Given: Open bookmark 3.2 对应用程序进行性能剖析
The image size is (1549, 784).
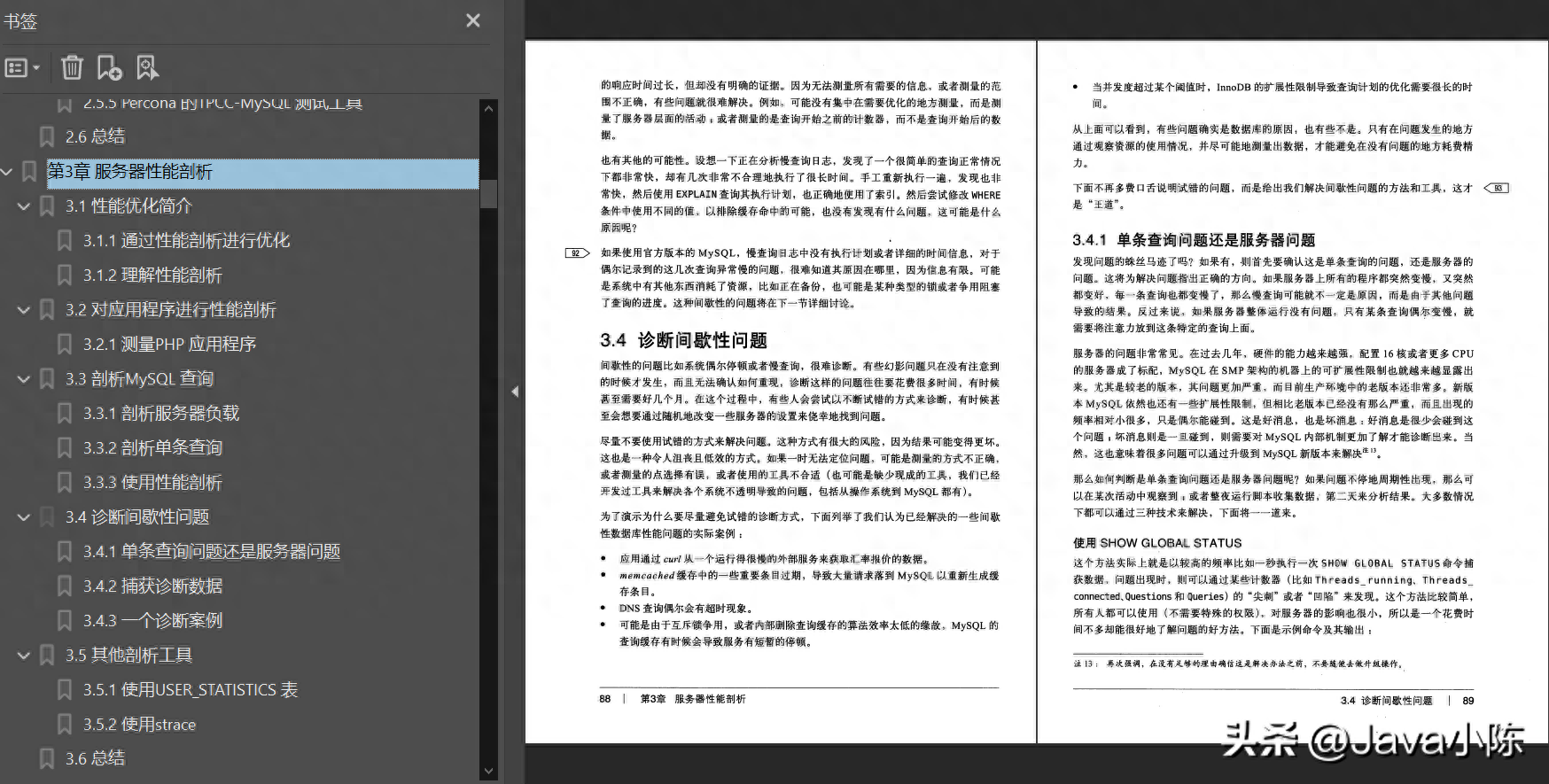Looking at the screenshot, I should (170, 309).
